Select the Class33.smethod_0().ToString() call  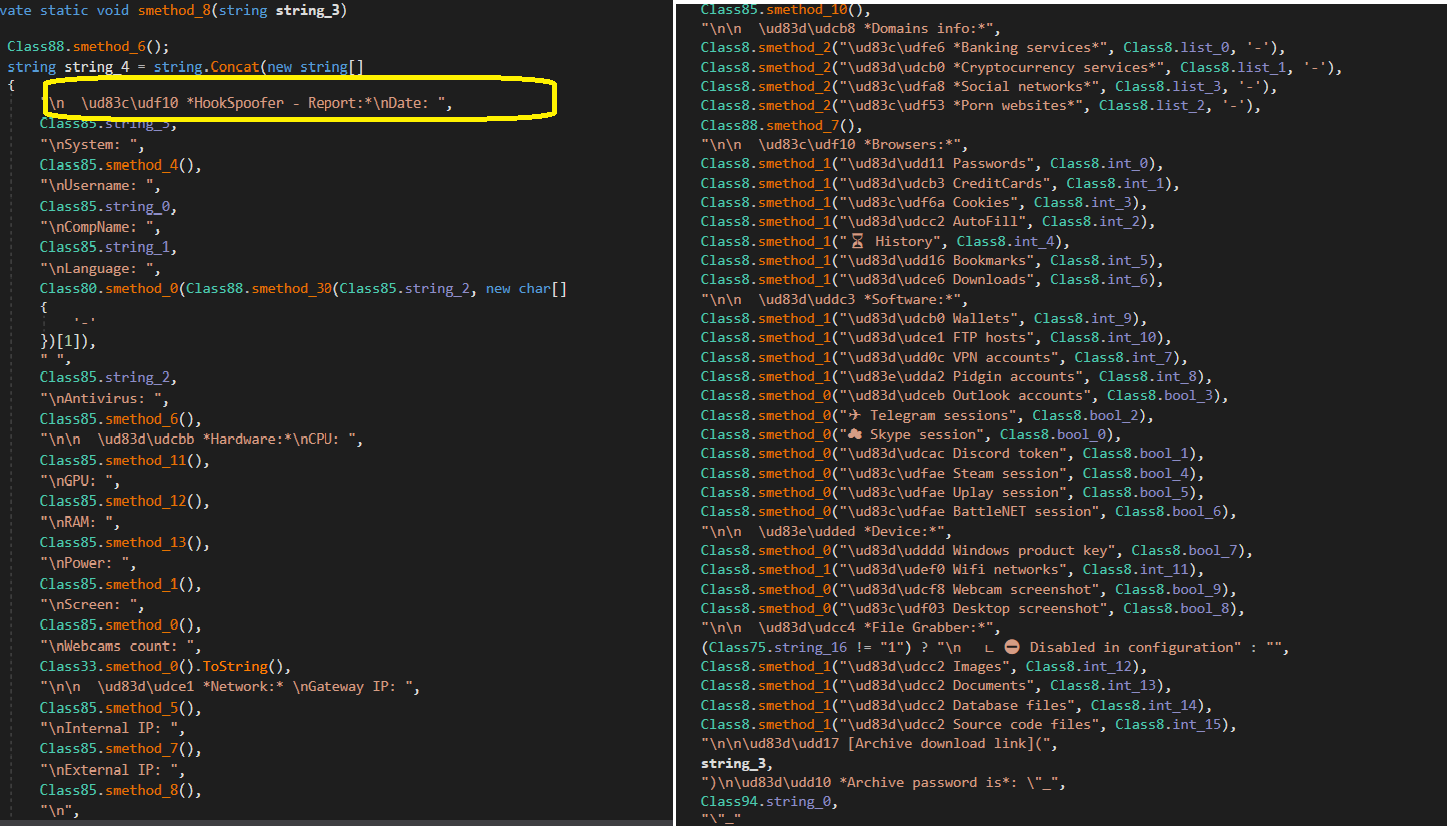click(165, 666)
